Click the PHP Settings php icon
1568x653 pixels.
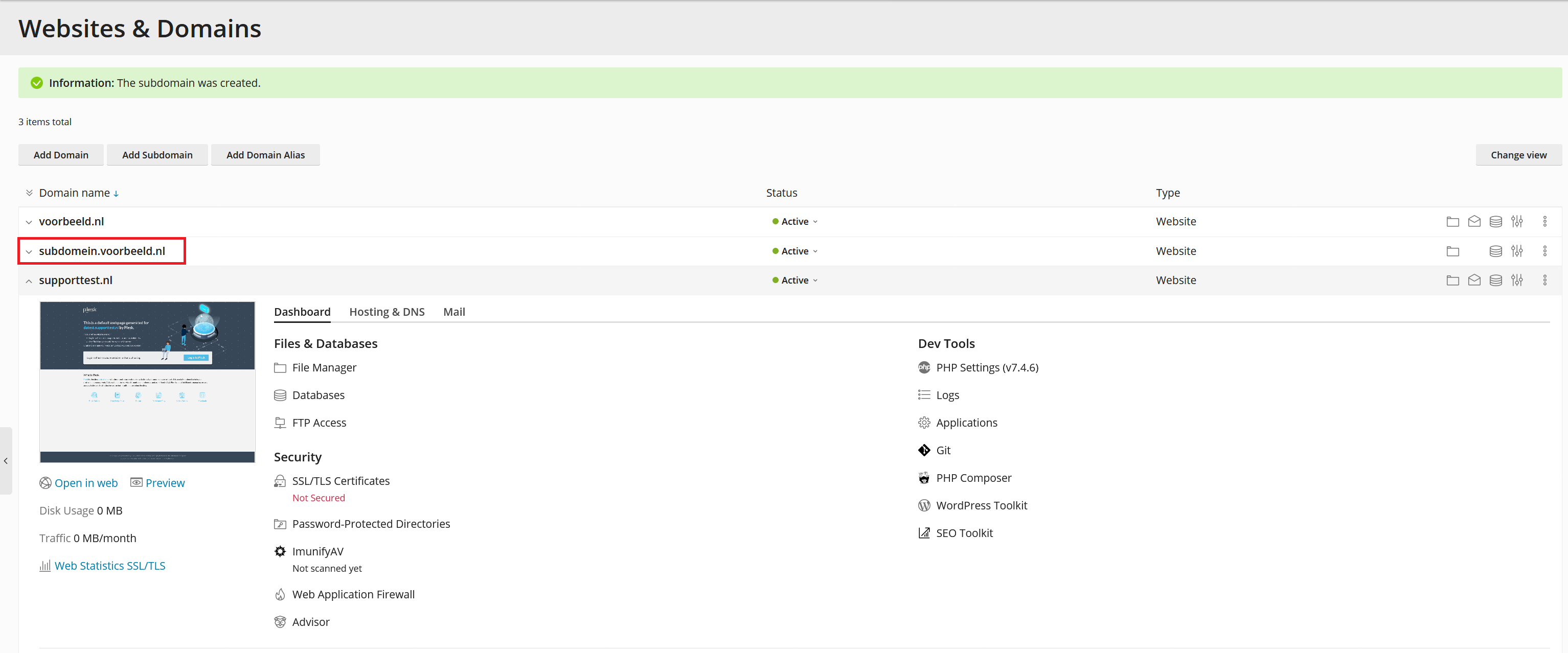pos(923,367)
